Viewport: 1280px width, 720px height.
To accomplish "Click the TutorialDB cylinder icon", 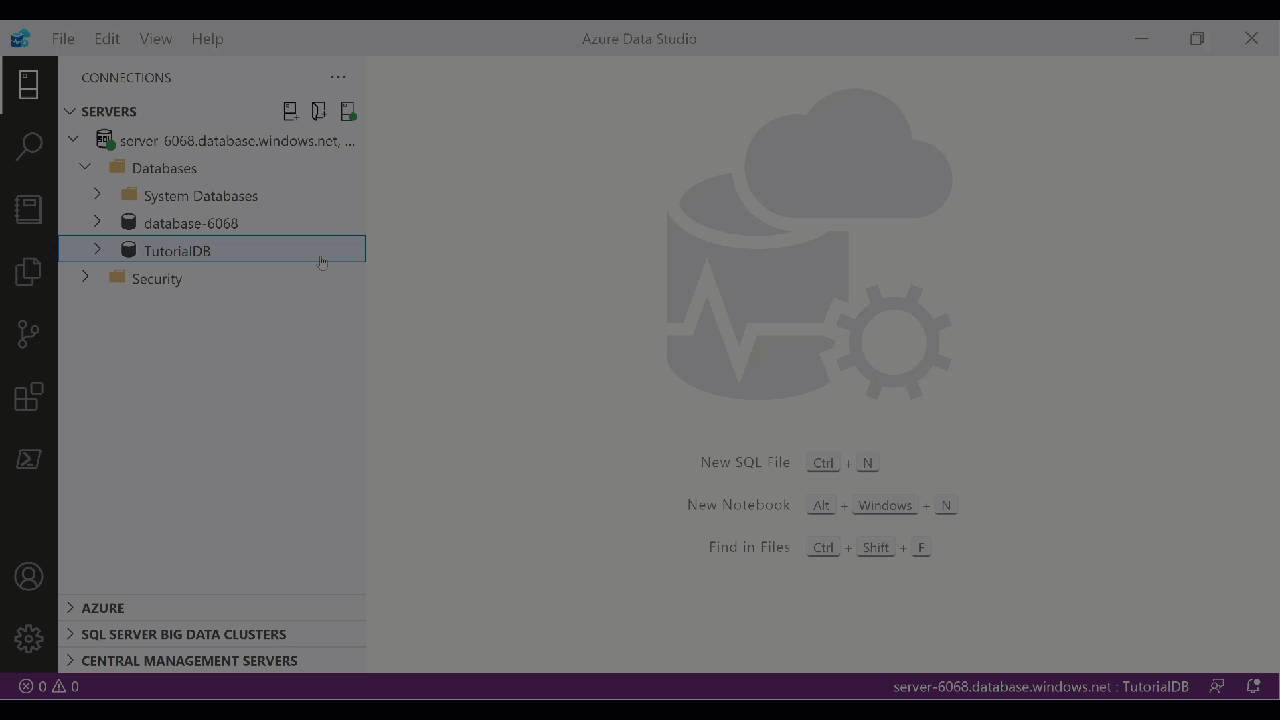I will point(128,250).
